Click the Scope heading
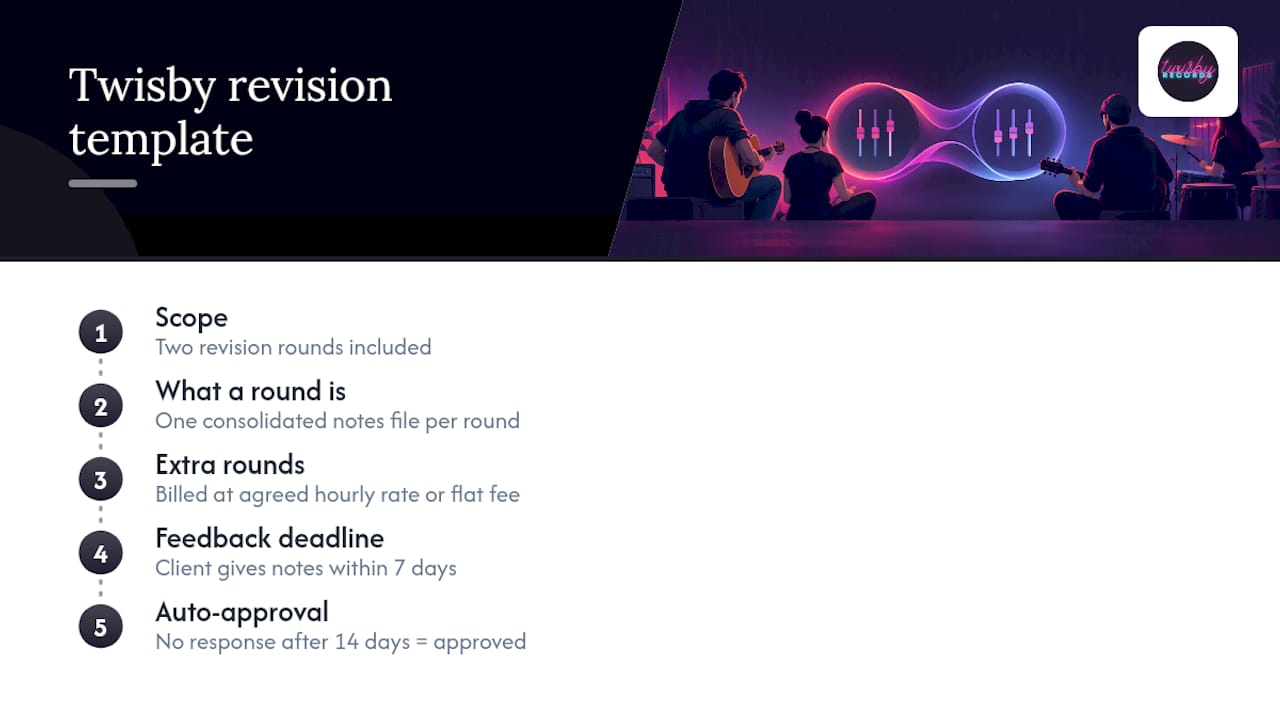 191,318
